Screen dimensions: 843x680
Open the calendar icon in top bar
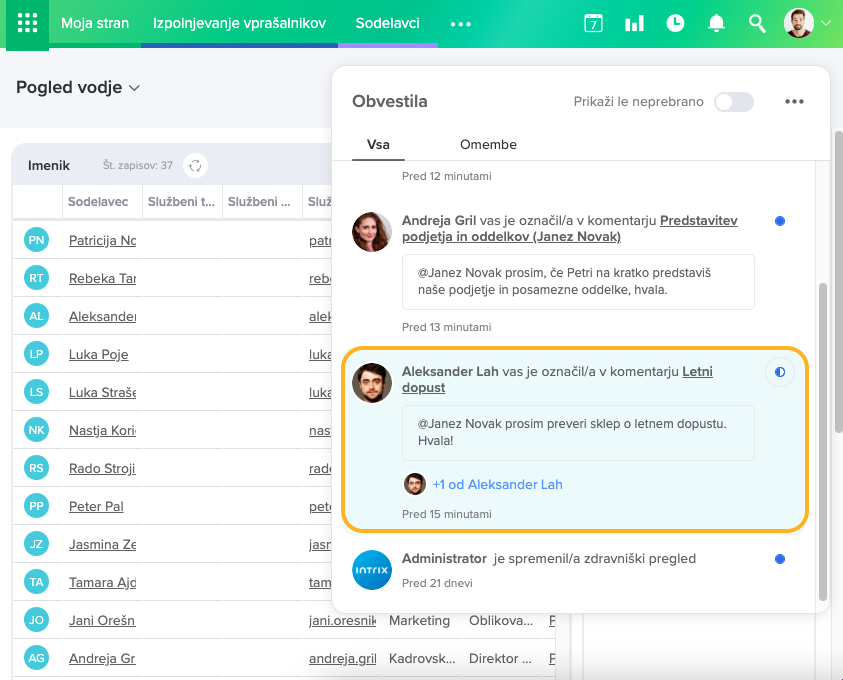click(x=593, y=23)
